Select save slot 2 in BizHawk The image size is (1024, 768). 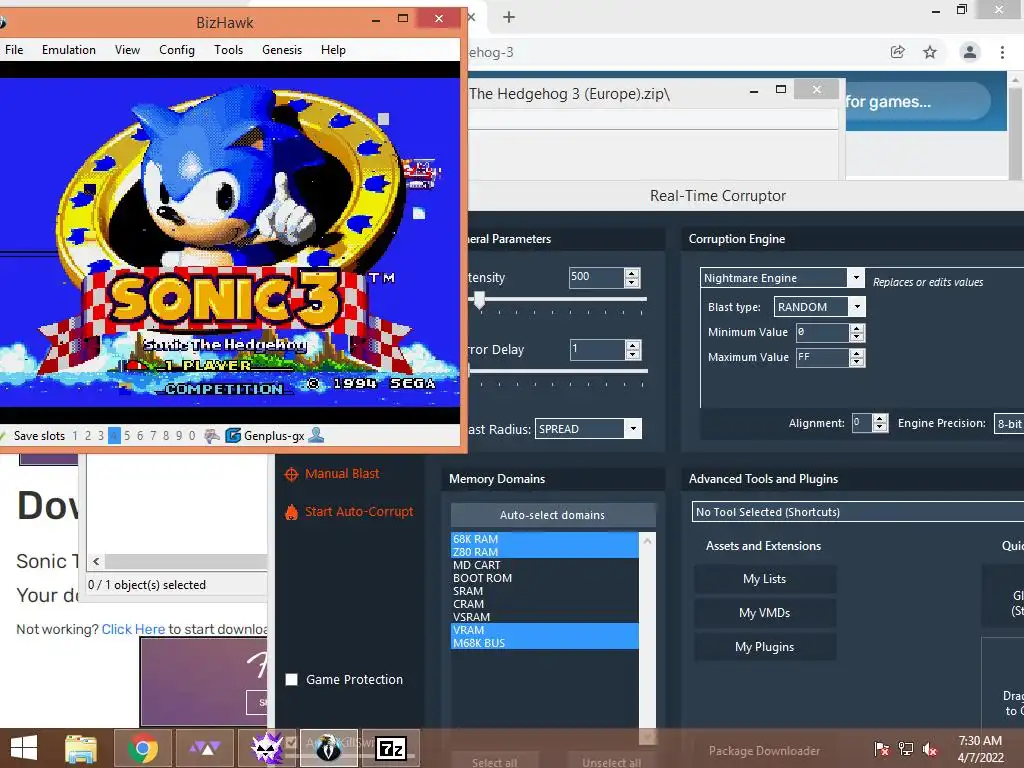pos(88,436)
